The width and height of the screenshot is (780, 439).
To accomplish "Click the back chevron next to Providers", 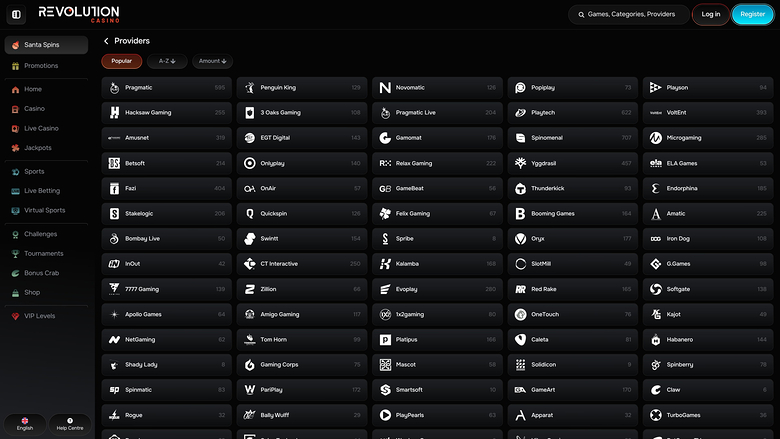I will tap(106, 41).
